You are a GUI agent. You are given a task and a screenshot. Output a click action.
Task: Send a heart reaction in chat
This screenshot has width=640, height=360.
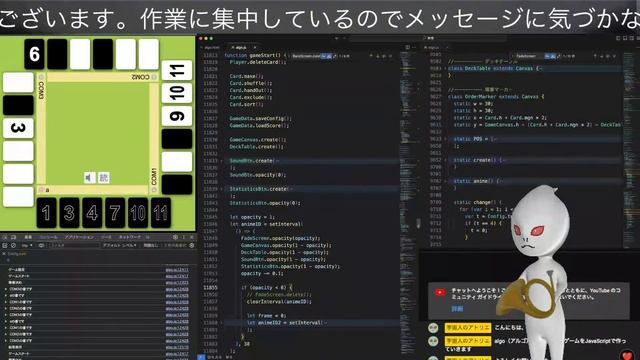pyautogui.click(x=628, y=356)
